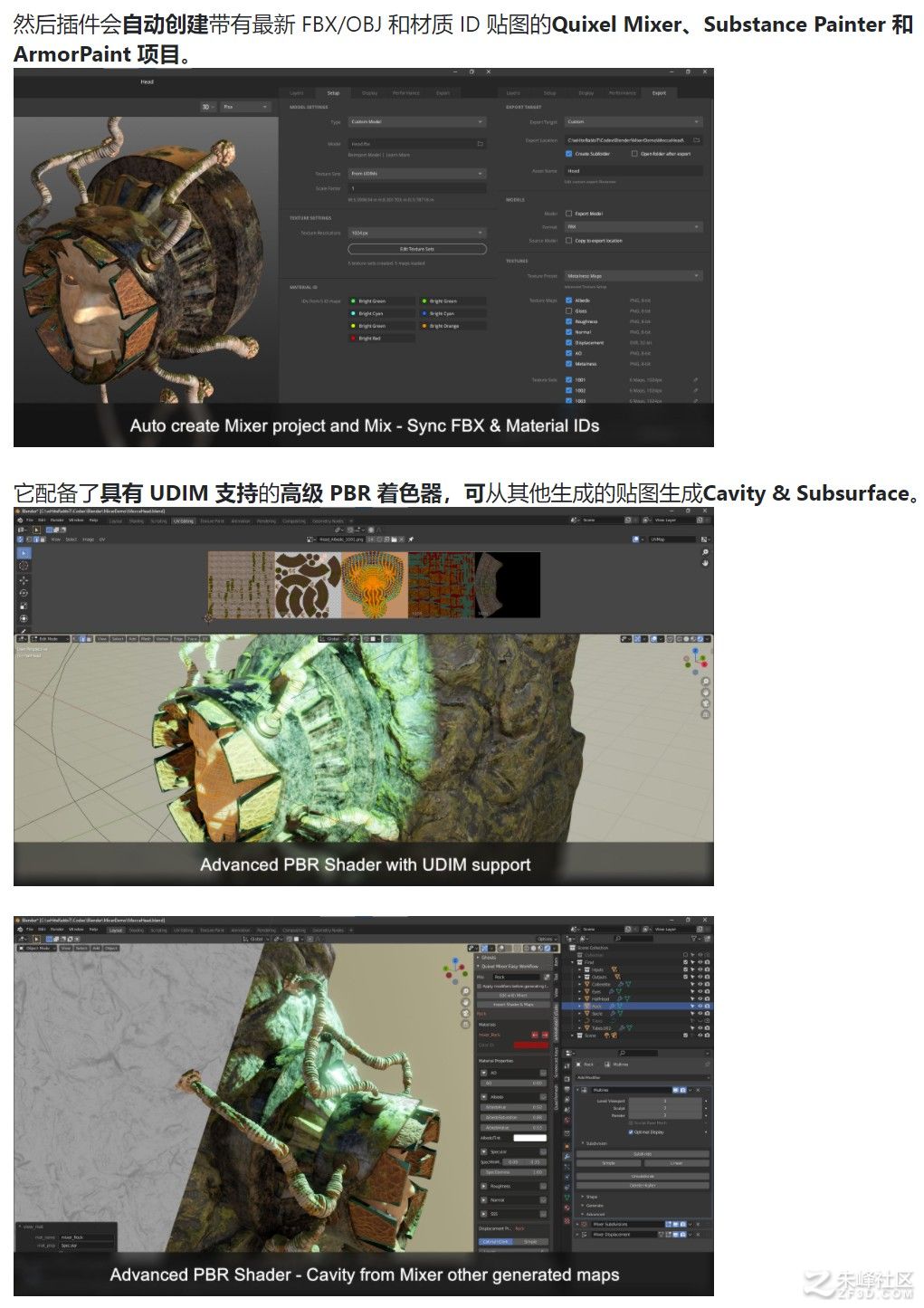924x1308 pixels.
Task: Uncheck the Metalness texture map
Action: coord(568,364)
